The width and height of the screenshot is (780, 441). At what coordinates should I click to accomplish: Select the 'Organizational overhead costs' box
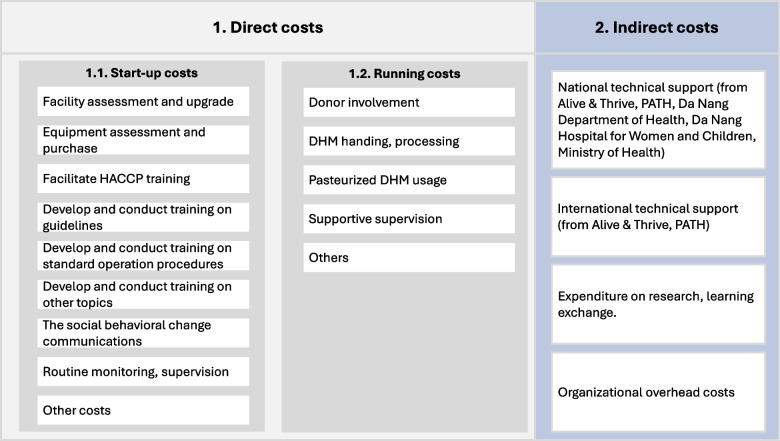[657, 392]
